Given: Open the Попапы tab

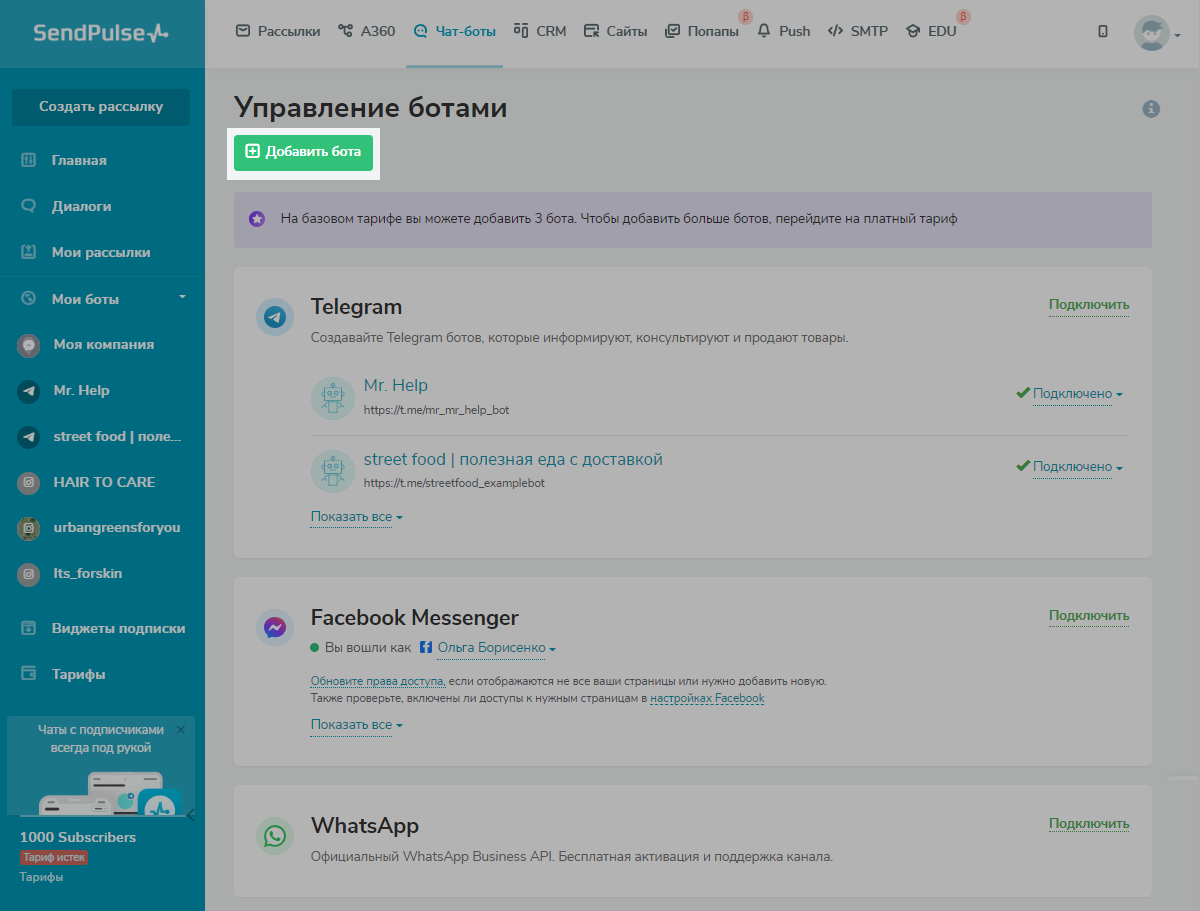Looking at the screenshot, I should (x=702, y=31).
